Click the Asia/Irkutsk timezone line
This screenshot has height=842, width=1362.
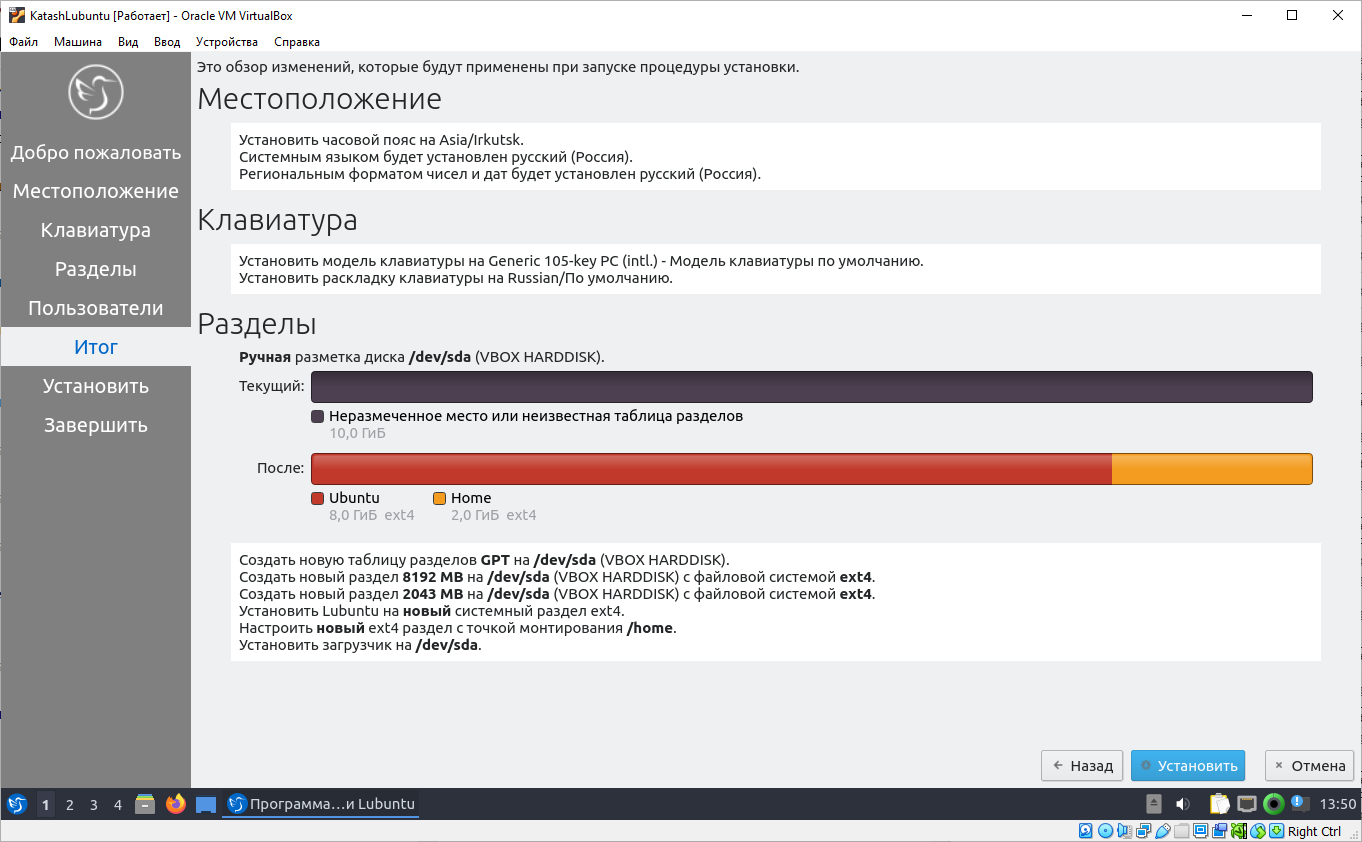tap(381, 140)
